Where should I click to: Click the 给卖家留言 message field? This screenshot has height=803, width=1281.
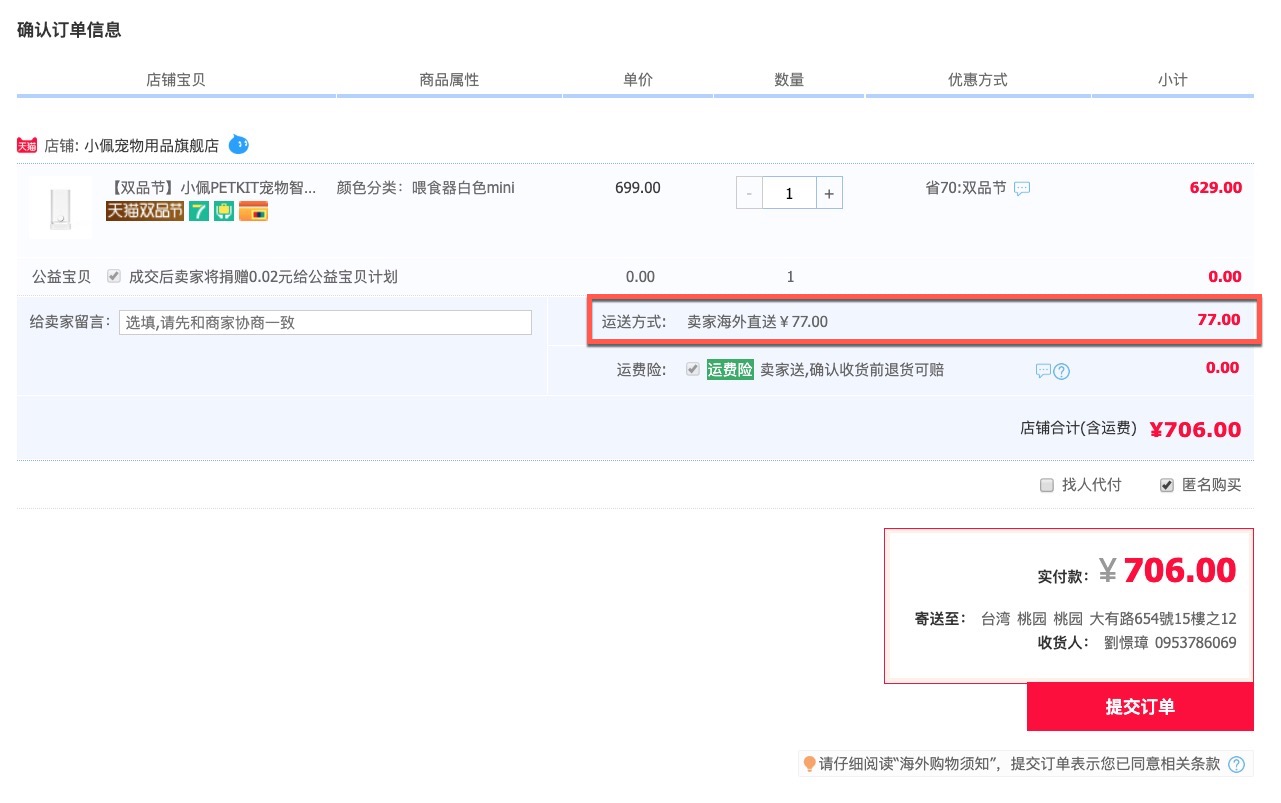pyautogui.click(x=325, y=322)
